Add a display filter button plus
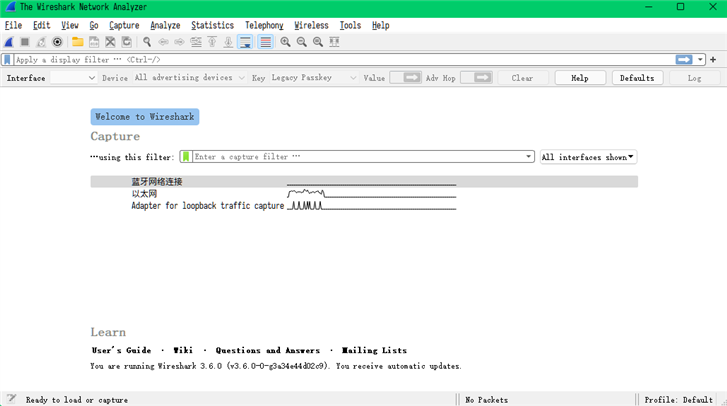Viewport: 727px width, 406px height. (x=713, y=60)
